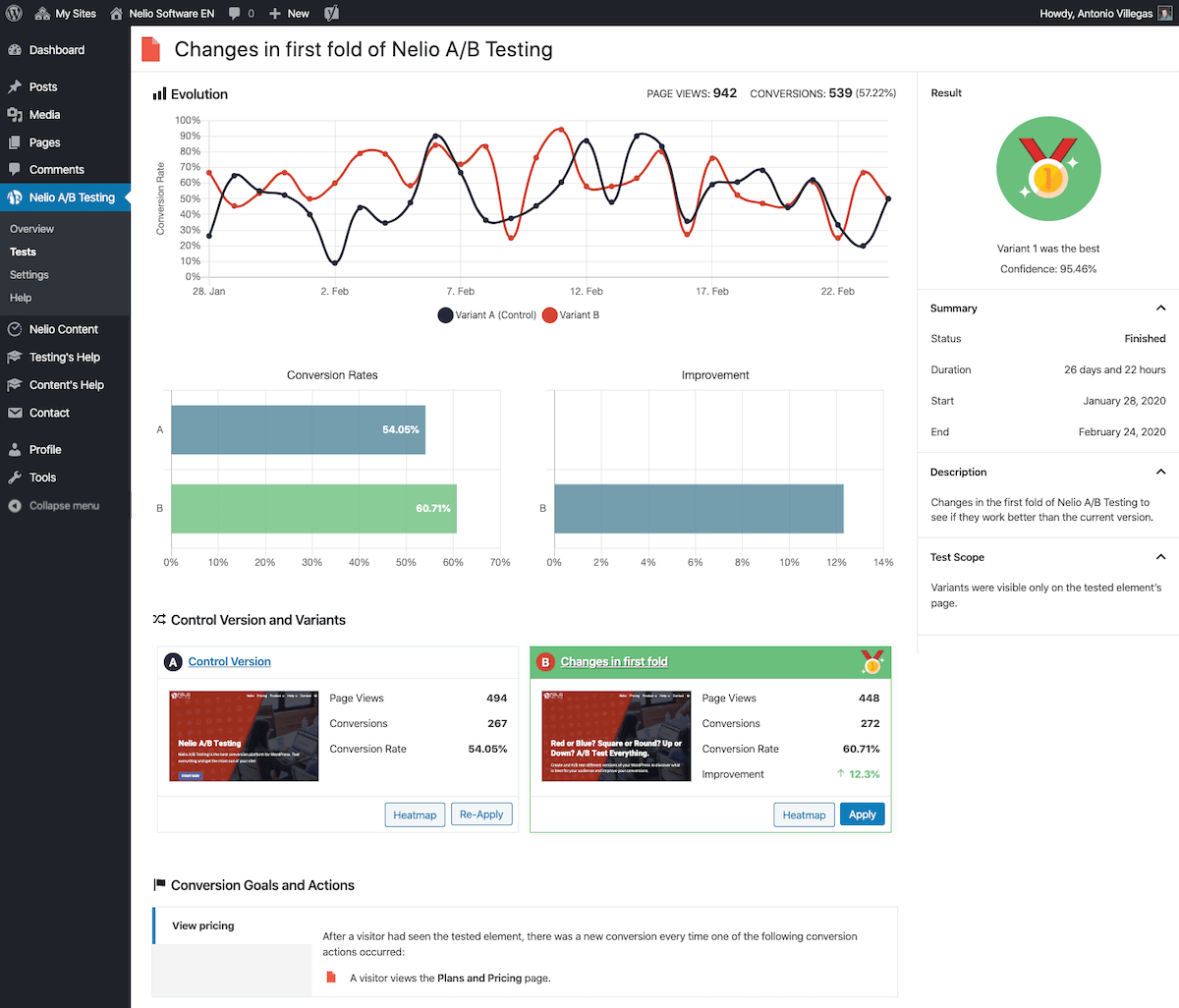Click the Nelio Software EN site name

pos(172,14)
